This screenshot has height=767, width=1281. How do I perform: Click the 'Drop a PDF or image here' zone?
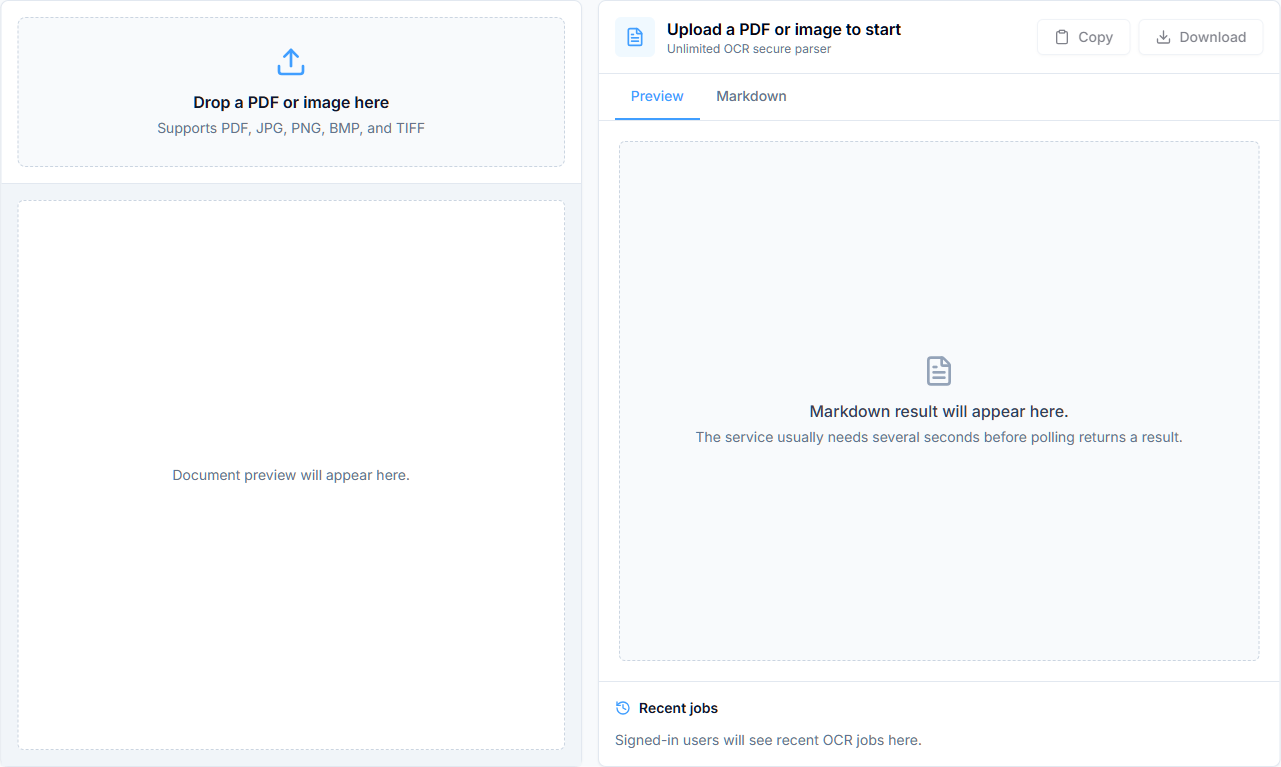click(x=291, y=92)
